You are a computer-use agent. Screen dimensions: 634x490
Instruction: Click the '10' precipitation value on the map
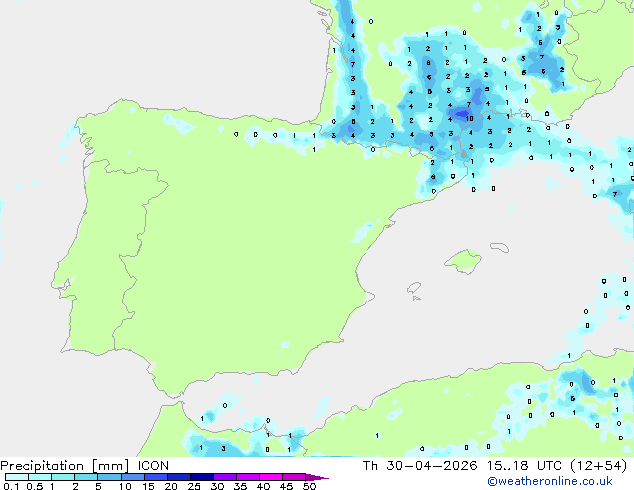click(469, 118)
